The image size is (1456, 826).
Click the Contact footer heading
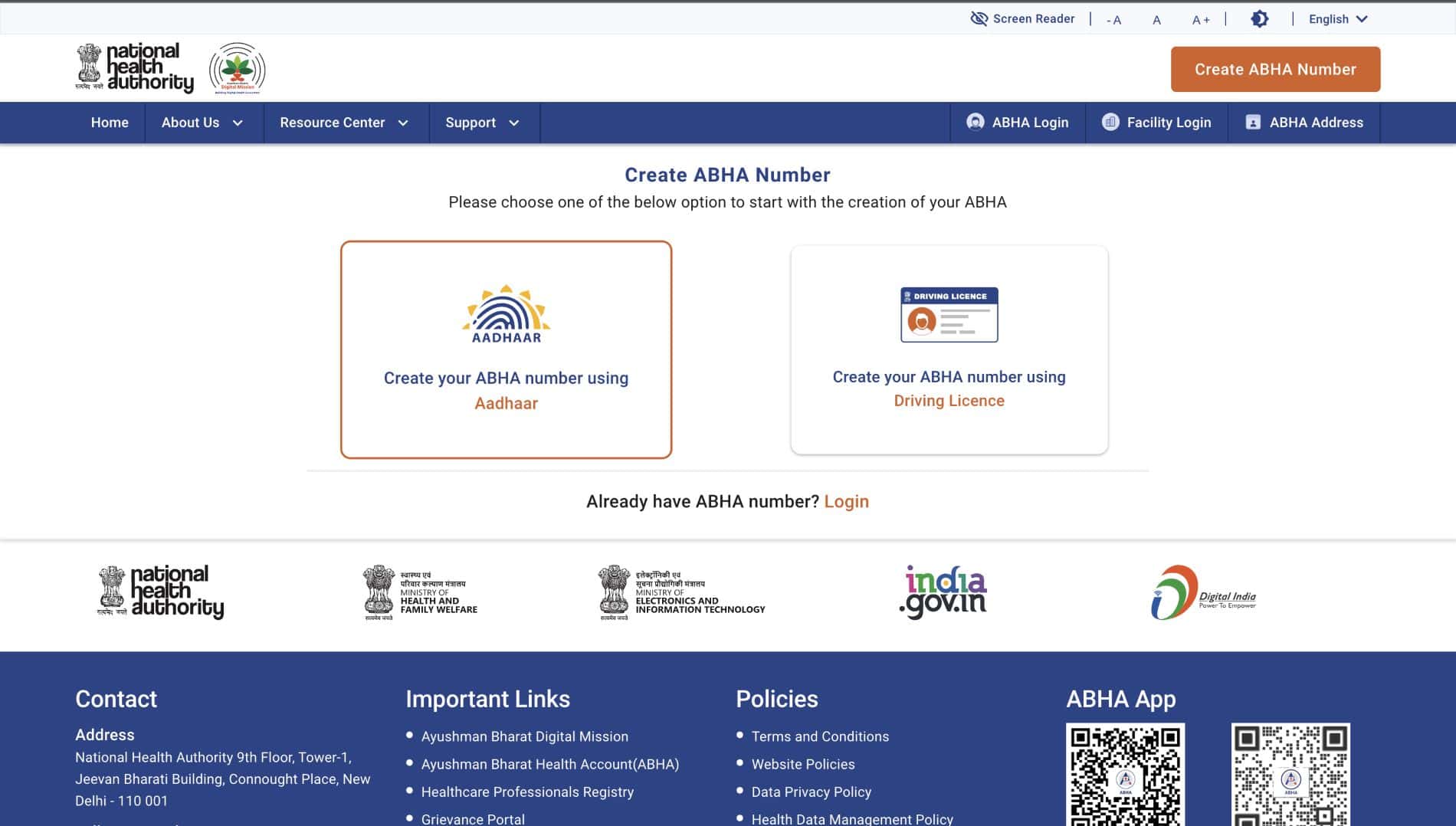tap(116, 699)
